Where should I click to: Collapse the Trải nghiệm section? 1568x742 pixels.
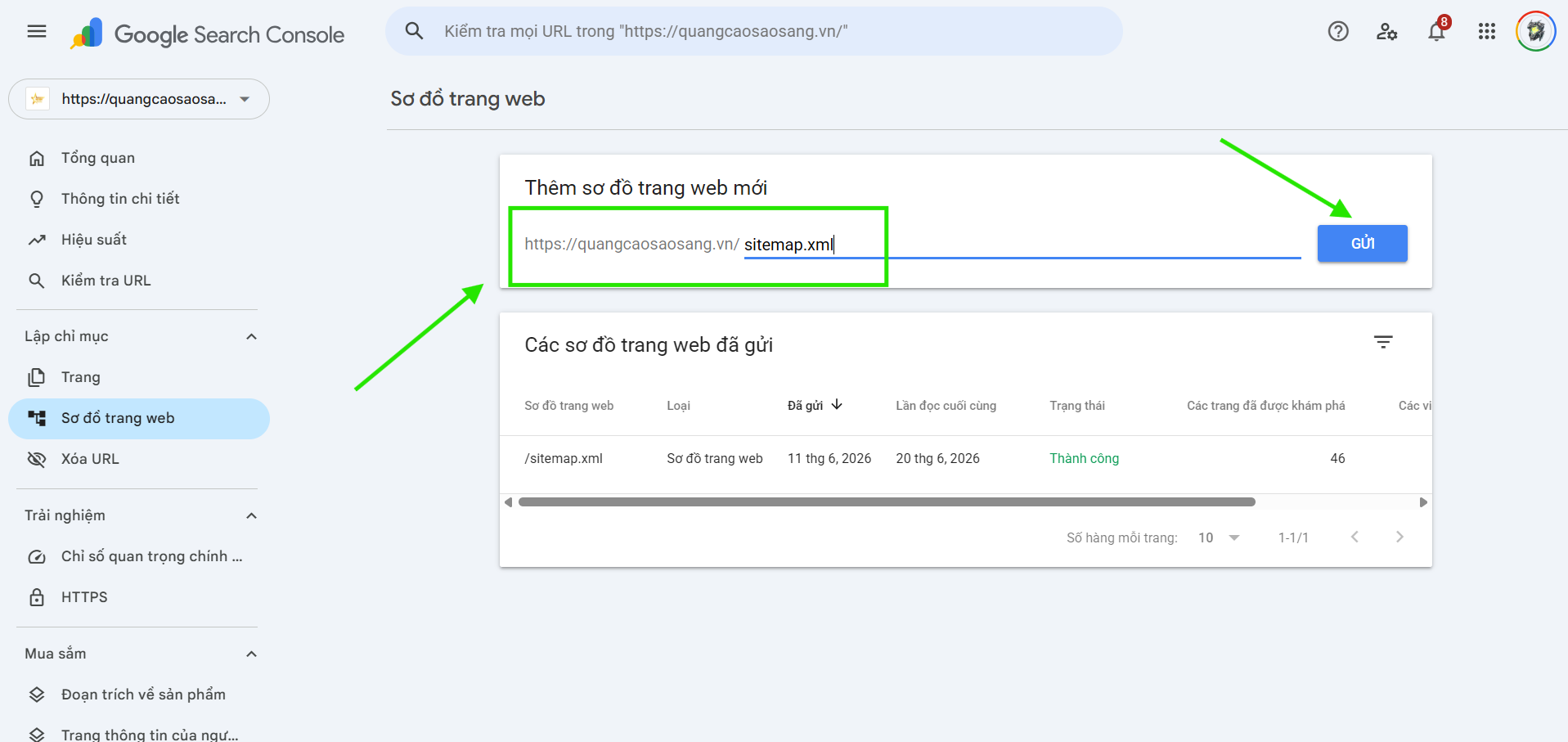(x=252, y=515)
